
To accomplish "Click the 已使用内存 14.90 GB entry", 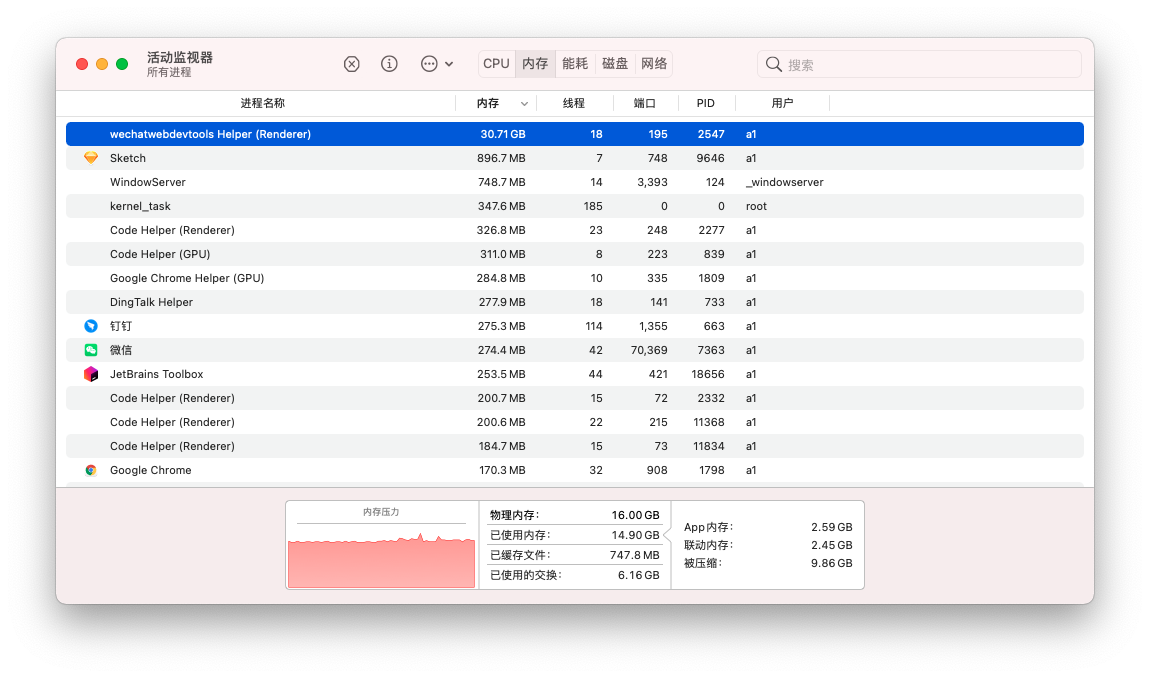I will (575, 535).
